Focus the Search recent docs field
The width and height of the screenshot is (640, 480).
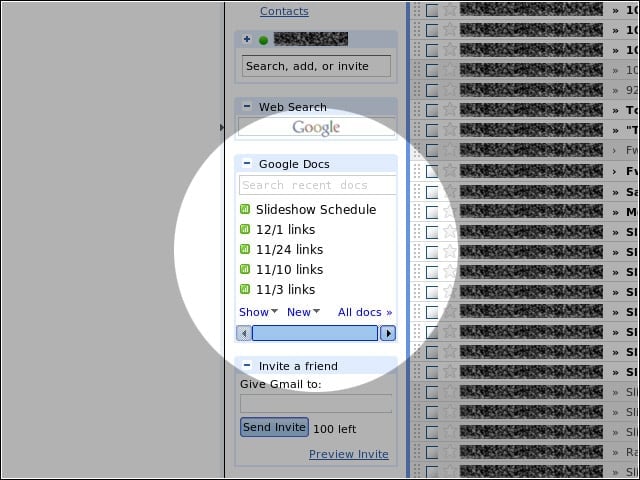click(318, 185)
